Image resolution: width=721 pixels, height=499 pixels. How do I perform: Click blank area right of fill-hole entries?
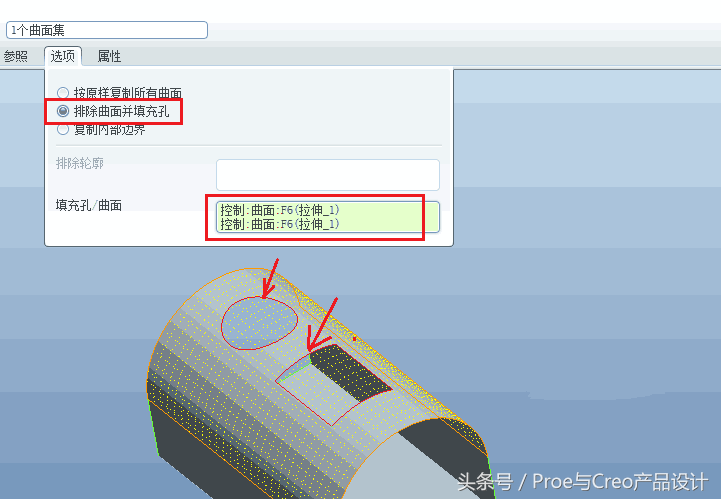pyautogui.click(x=389, y=217)
